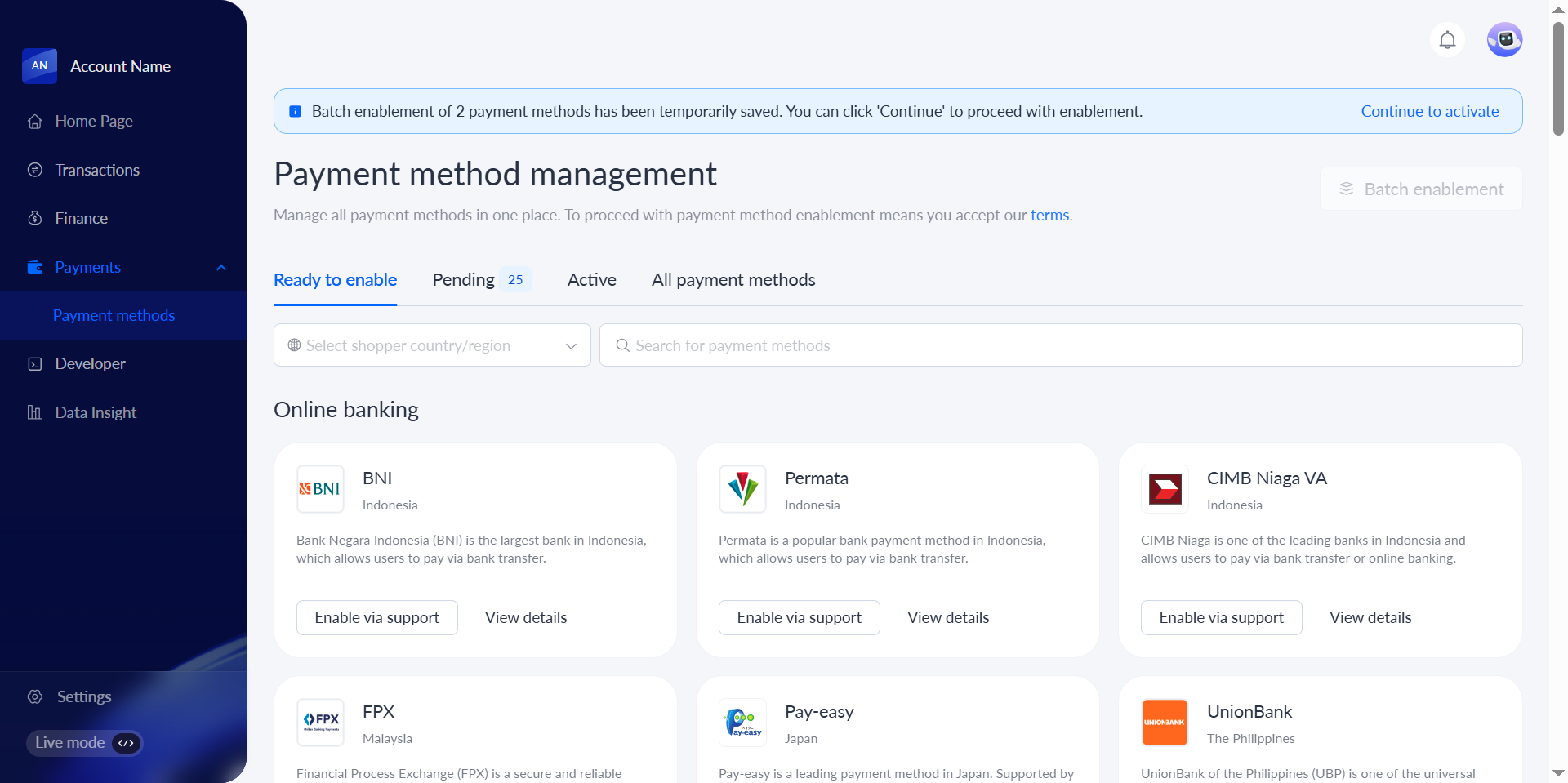Click the CIMB Niaga VA logo
This screenshot has height=783, width=1568.
tap(1165, 489)
